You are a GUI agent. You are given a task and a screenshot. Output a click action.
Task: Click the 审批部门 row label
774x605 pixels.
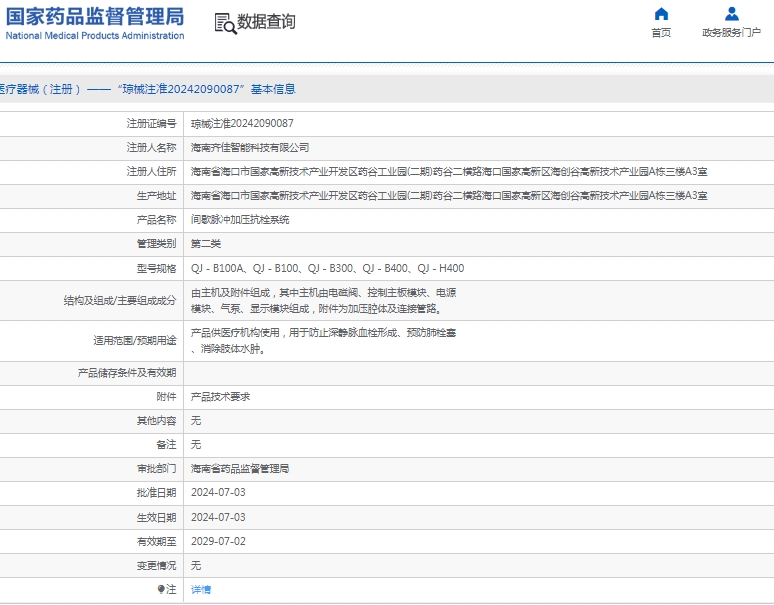point(156,469)
